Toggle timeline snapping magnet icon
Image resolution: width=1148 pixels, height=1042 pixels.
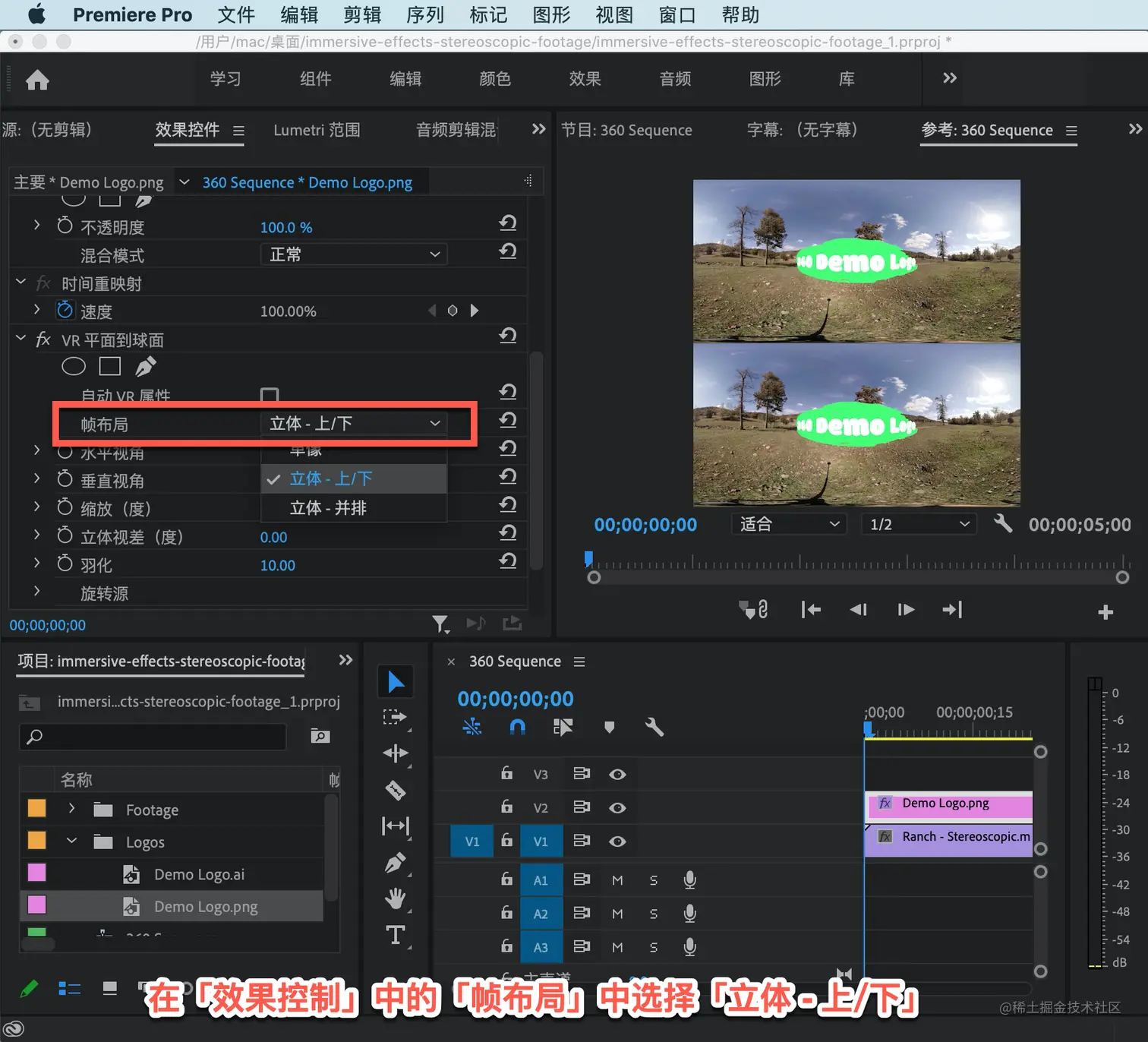point(517,728)
